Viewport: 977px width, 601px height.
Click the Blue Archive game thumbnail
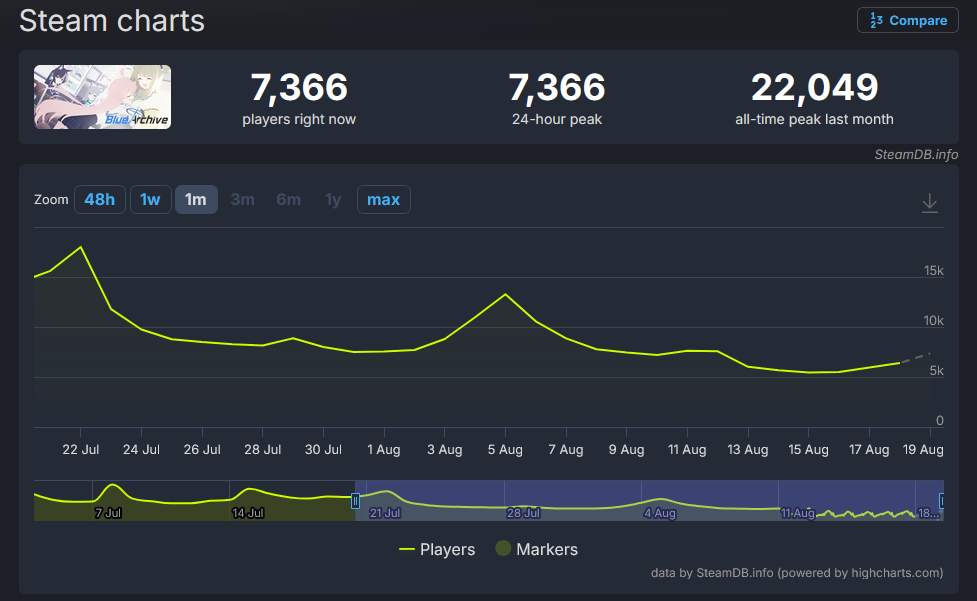pyautogui.click(x=102, y=97)
